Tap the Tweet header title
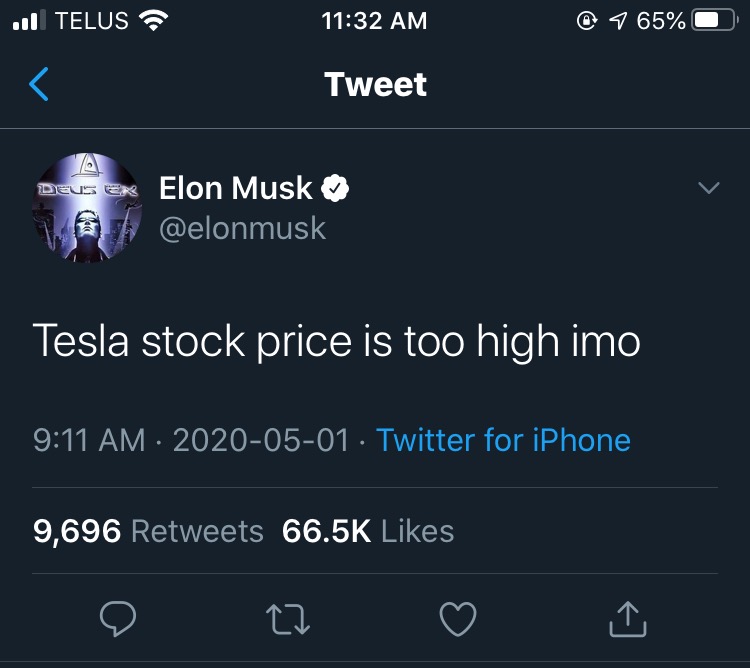The height and width of the screenshot is (668, 750). click(375, 85)
